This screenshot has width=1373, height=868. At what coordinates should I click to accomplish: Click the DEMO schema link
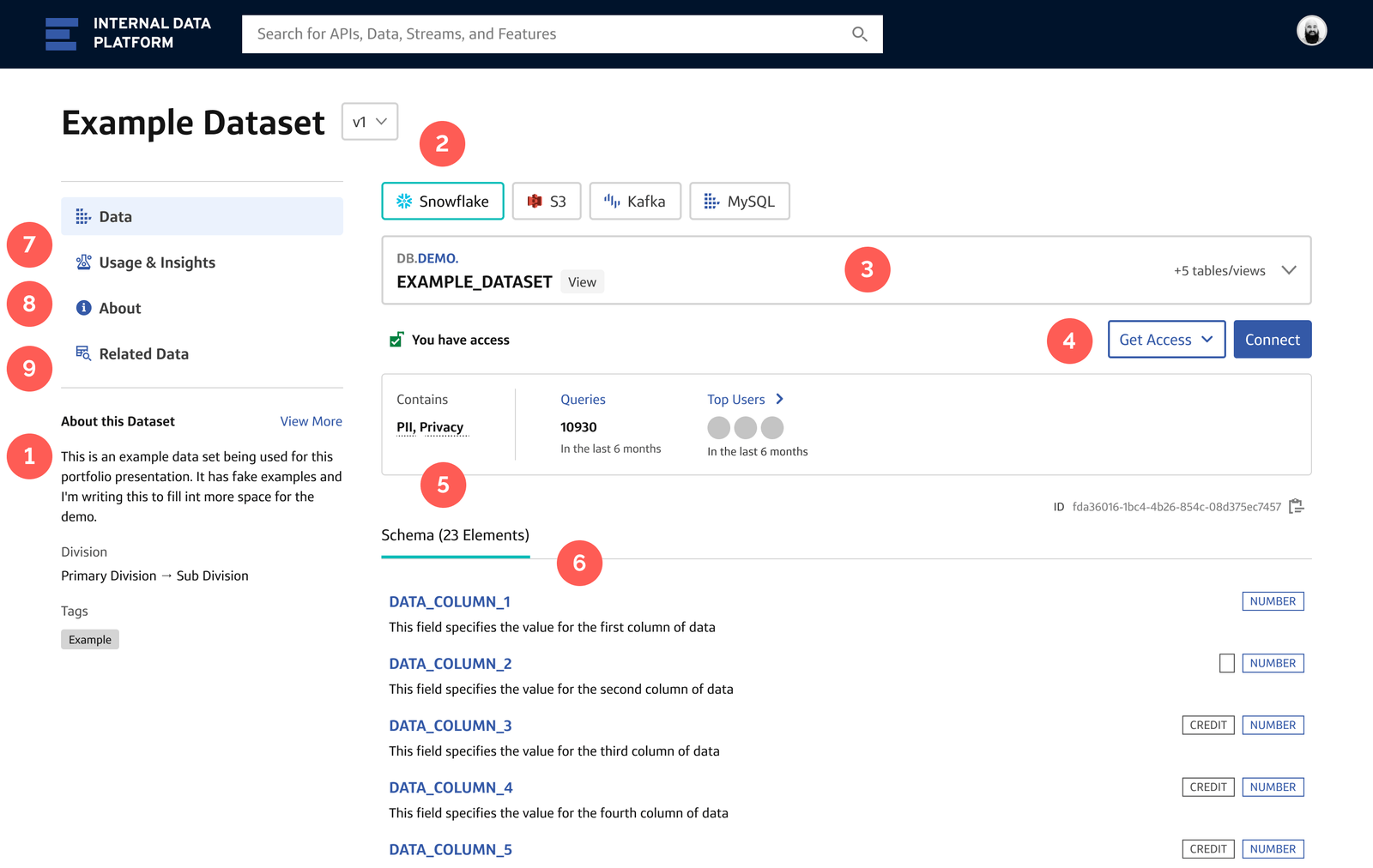point(438,258)
